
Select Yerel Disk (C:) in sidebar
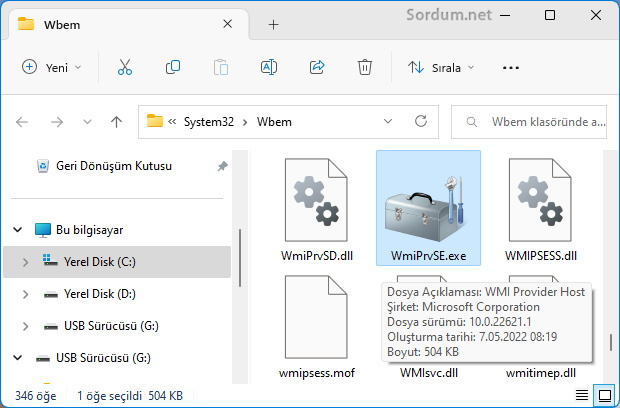[117, 262]
